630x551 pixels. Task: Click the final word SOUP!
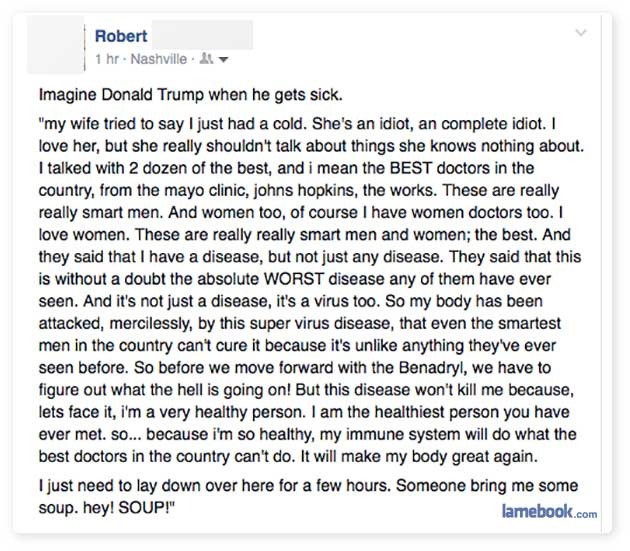[147, 508]
